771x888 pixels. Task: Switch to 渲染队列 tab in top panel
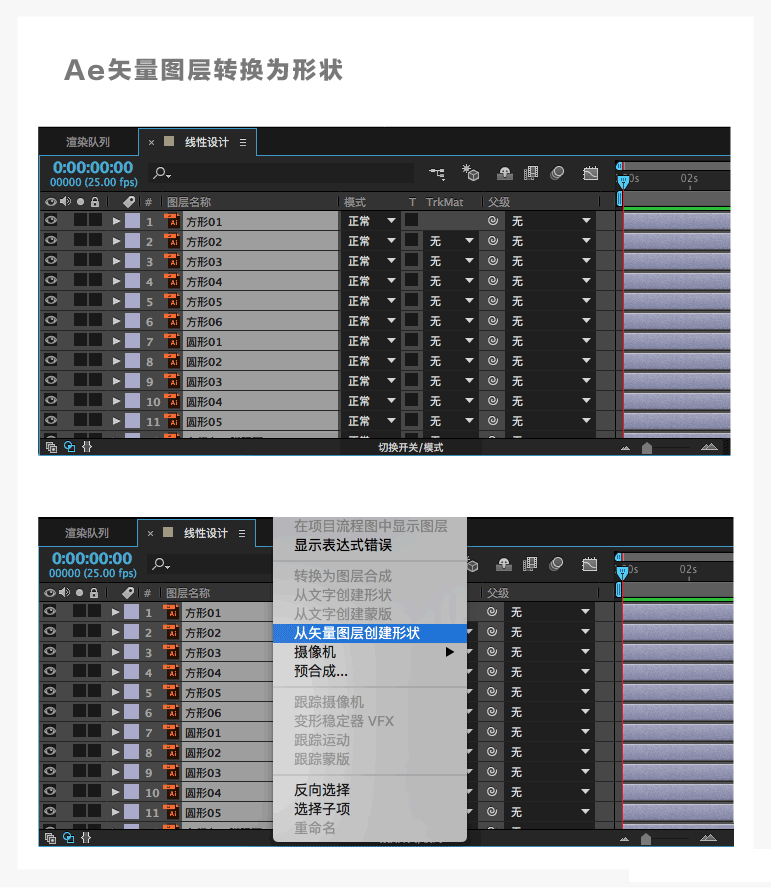pyautogui.click(x=88, y=142)
